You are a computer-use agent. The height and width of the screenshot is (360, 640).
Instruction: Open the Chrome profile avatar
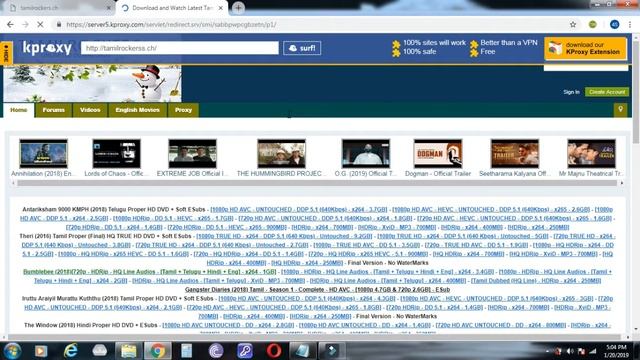(x=615, y=24)
